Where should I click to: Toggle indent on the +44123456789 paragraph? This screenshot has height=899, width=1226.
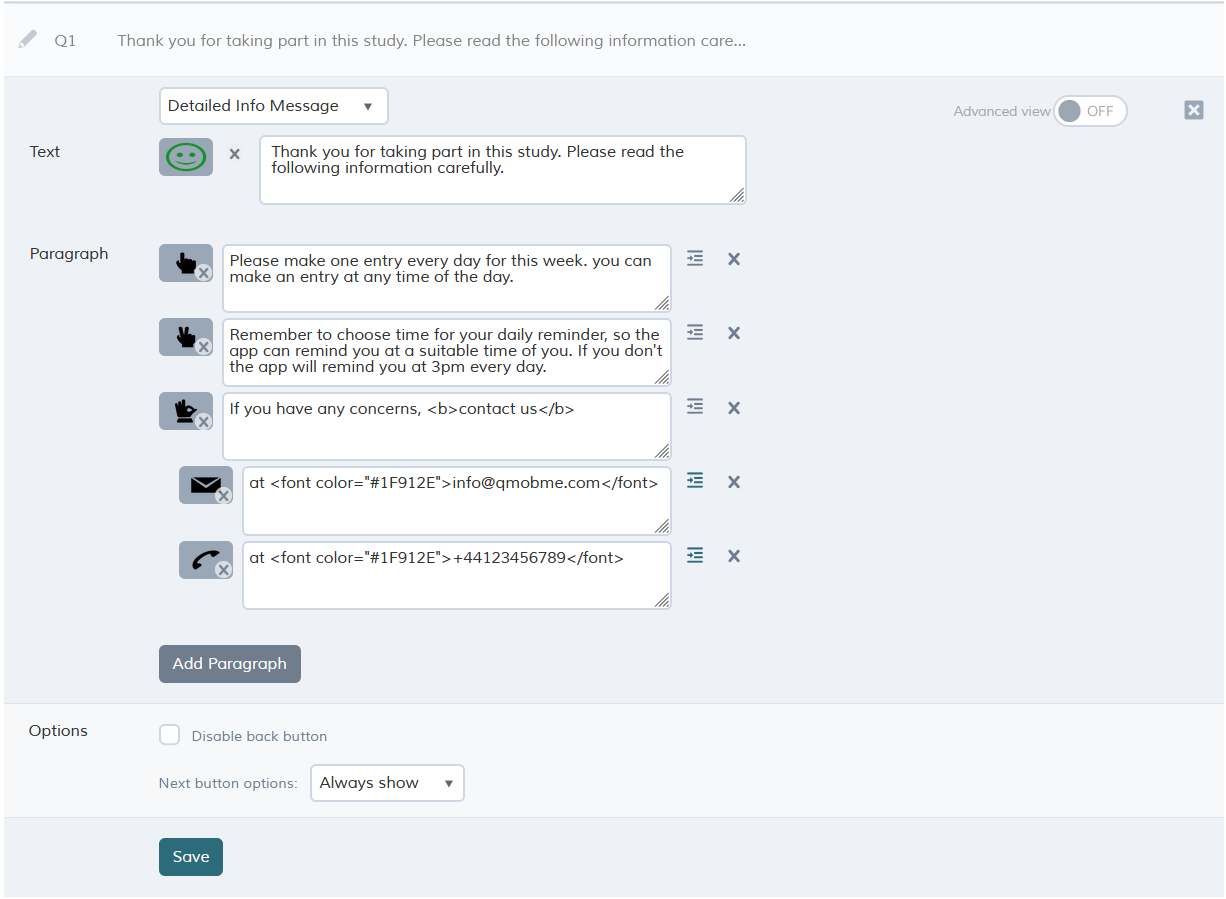pos(695,555)
